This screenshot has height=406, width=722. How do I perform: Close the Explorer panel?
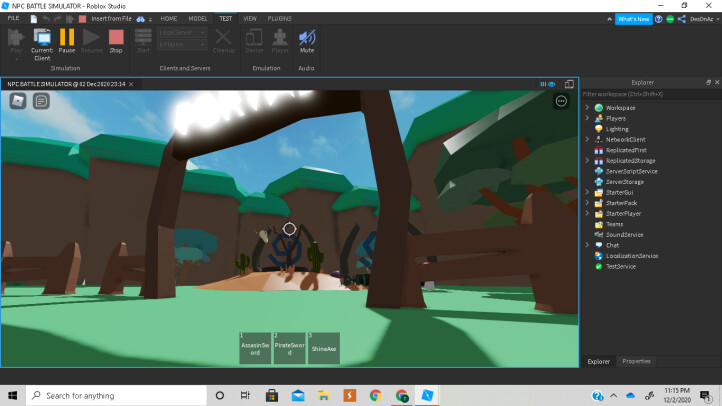716,82
